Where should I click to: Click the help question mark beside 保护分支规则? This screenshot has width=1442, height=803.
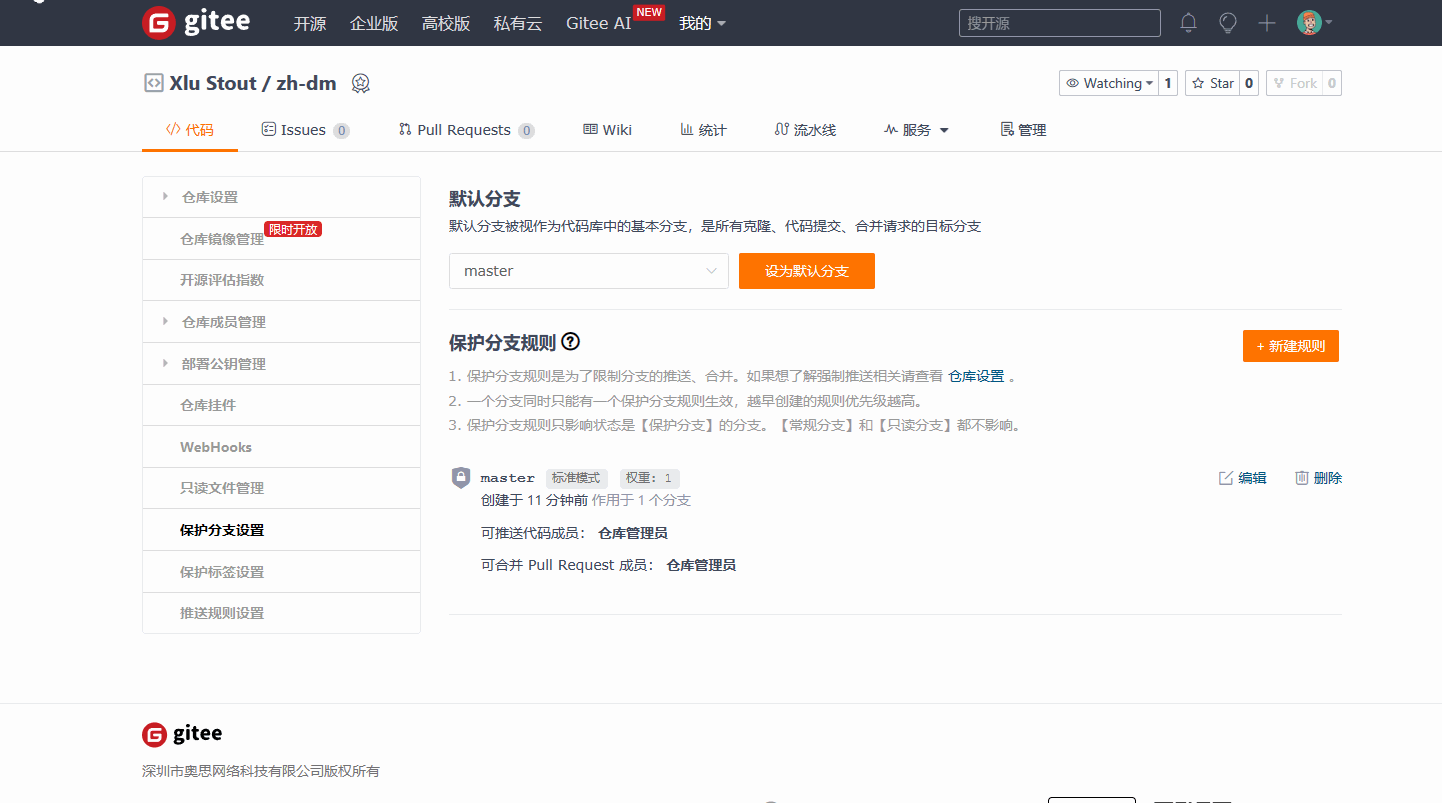pos(571,342)
